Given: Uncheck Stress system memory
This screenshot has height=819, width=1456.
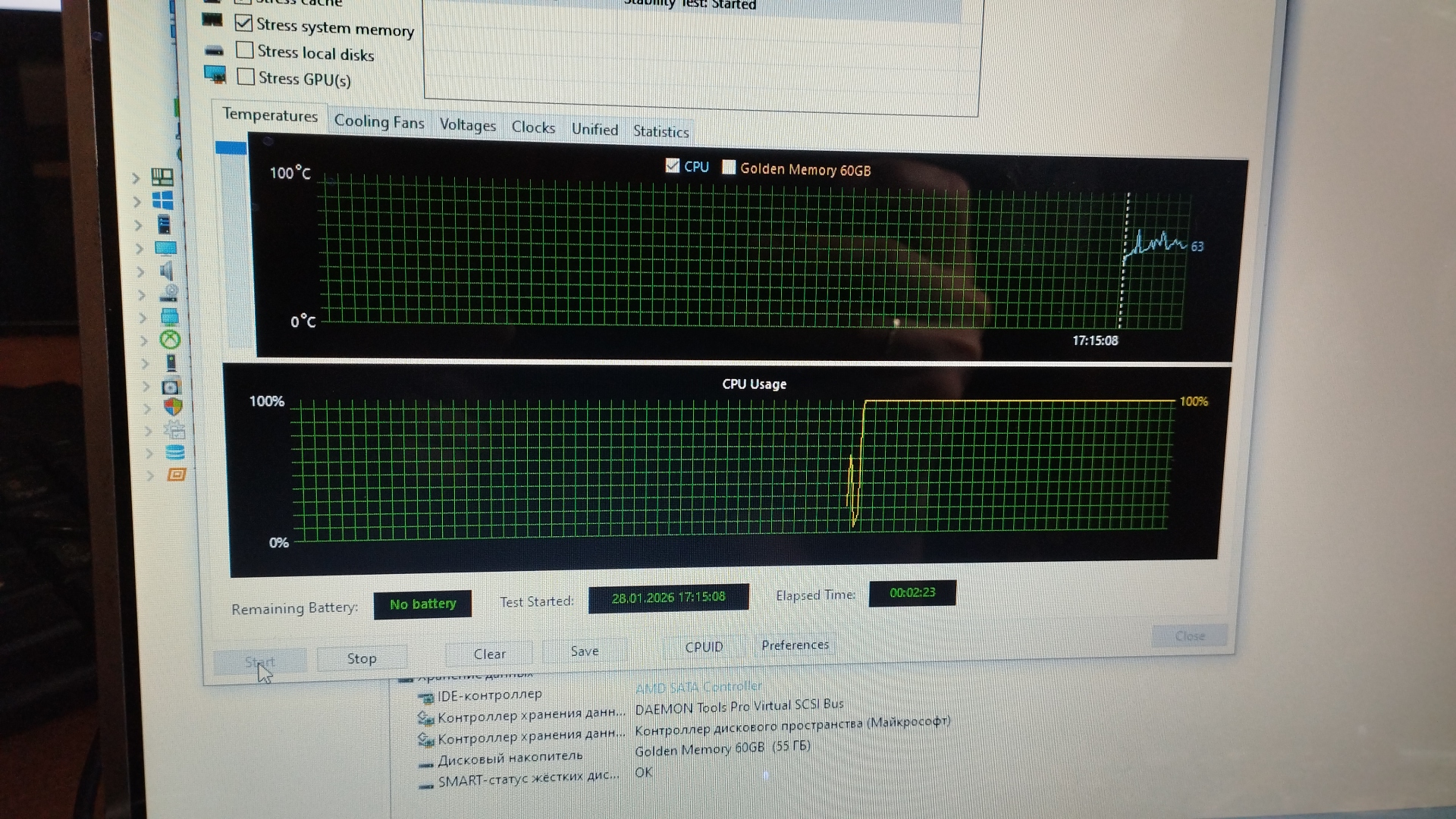Looking at the screenshot, I should pos(243,24).
